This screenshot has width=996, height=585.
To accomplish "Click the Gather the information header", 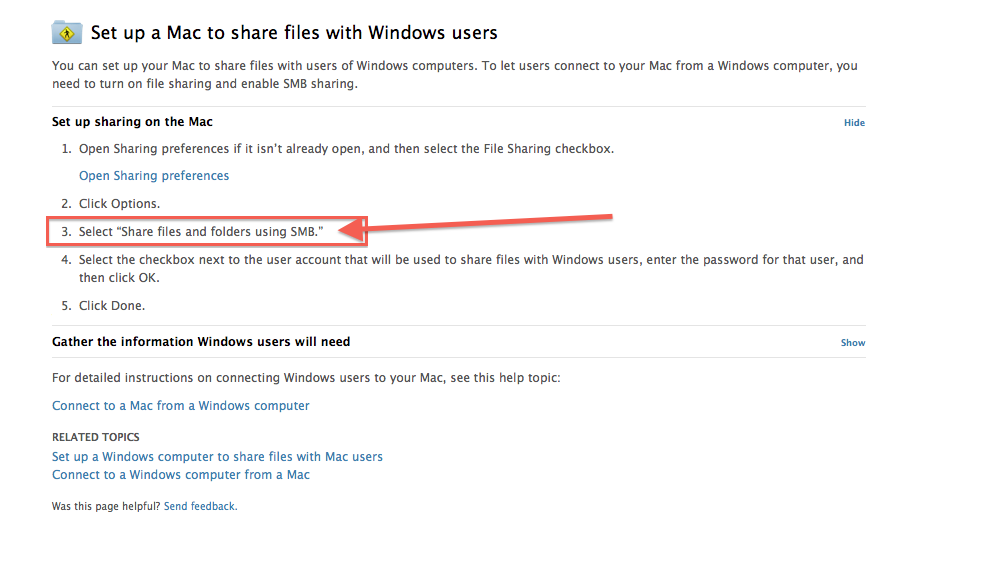I will pos(201,342).
